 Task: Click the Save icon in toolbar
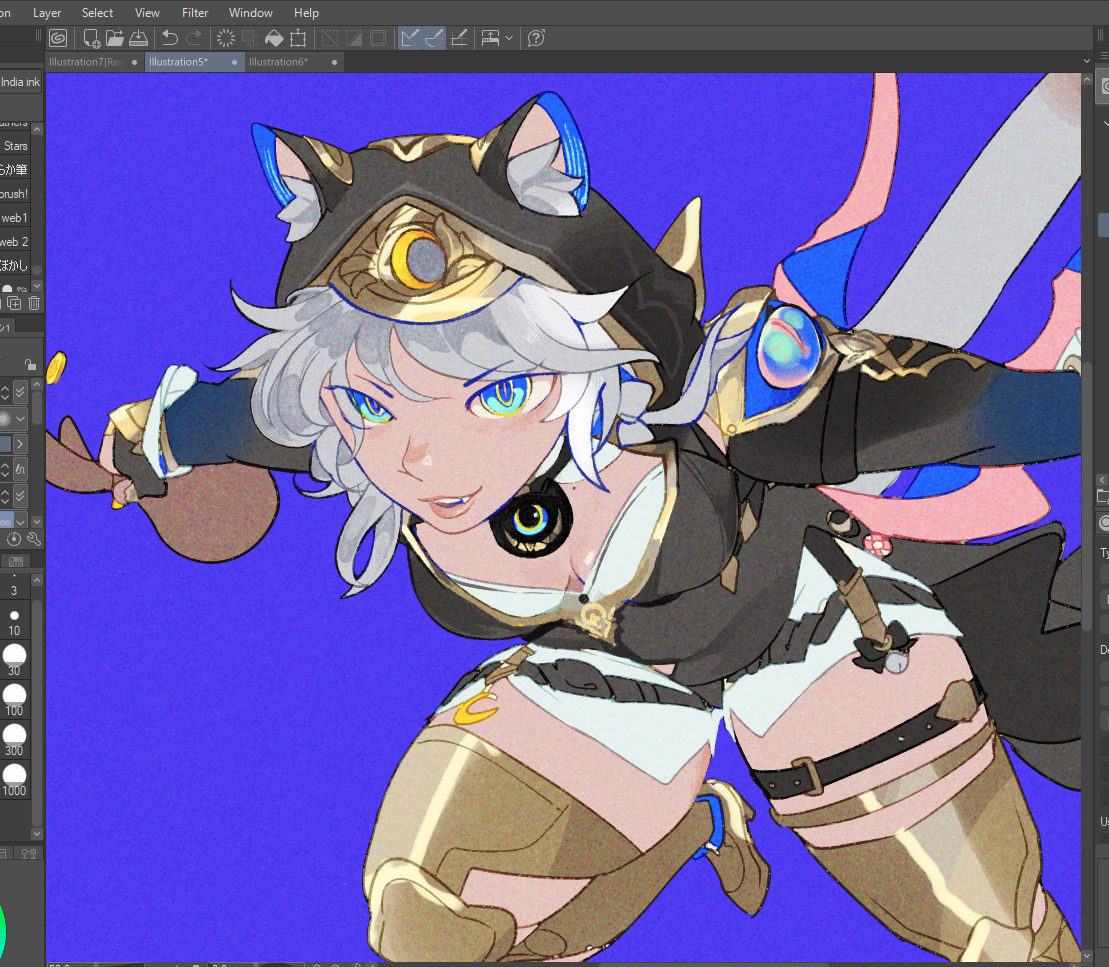pyautogui.click(x=139, y=38)
